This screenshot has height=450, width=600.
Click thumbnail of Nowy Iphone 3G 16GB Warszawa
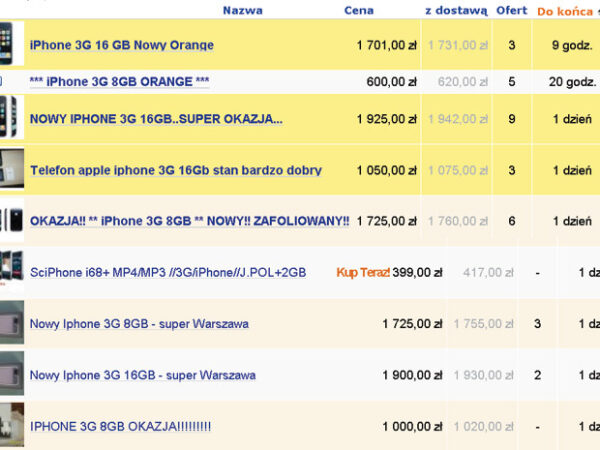tap(11, 375)
